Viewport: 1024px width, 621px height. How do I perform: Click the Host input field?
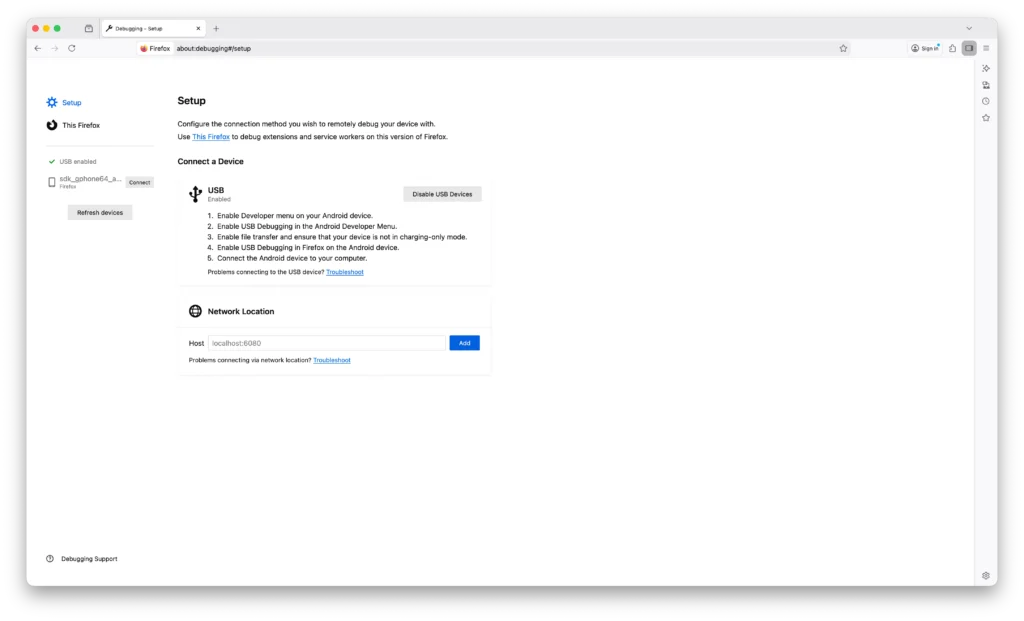pos(327,342)
